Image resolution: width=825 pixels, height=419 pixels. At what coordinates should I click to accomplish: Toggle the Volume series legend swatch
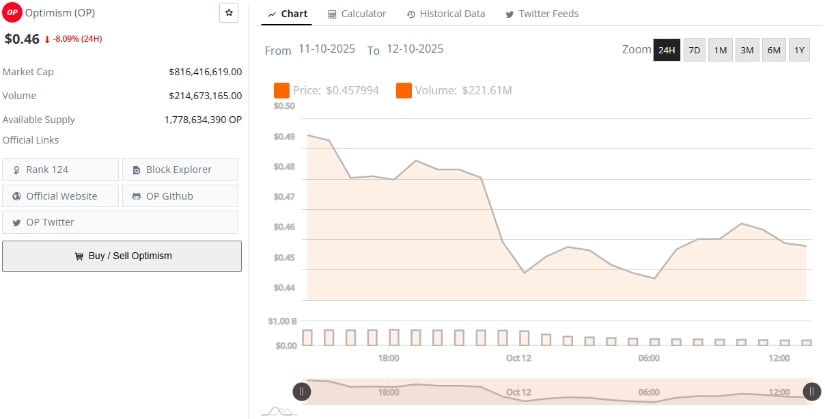[404, 91]
